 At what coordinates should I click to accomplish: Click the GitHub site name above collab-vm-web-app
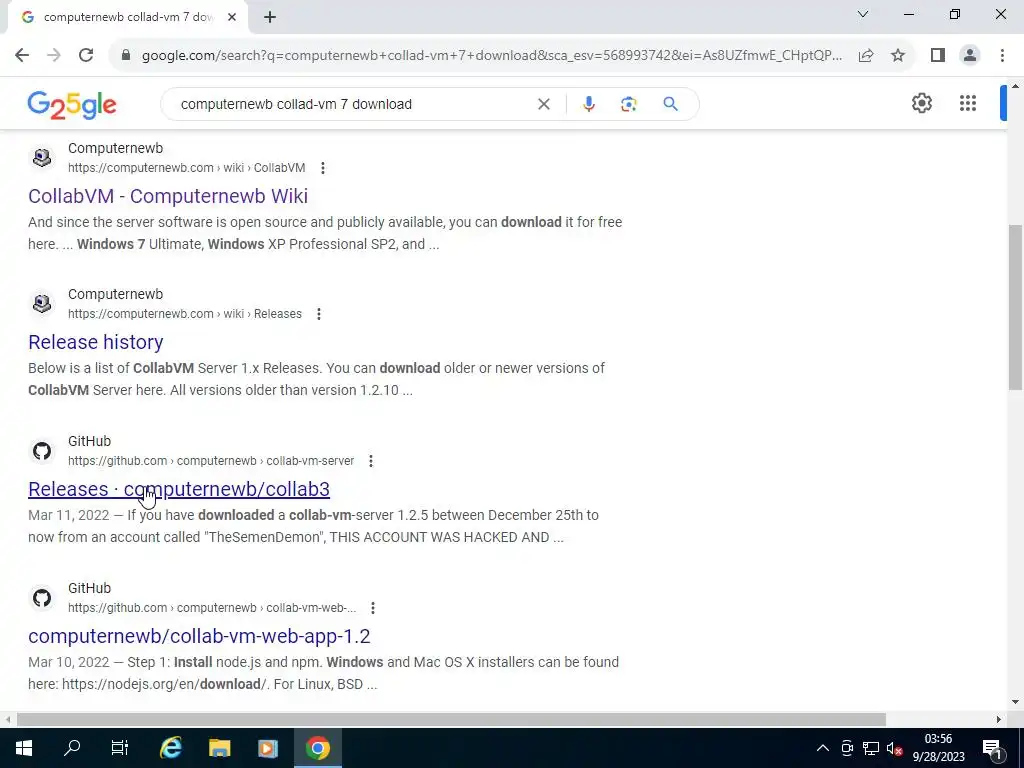click(89, 588)
